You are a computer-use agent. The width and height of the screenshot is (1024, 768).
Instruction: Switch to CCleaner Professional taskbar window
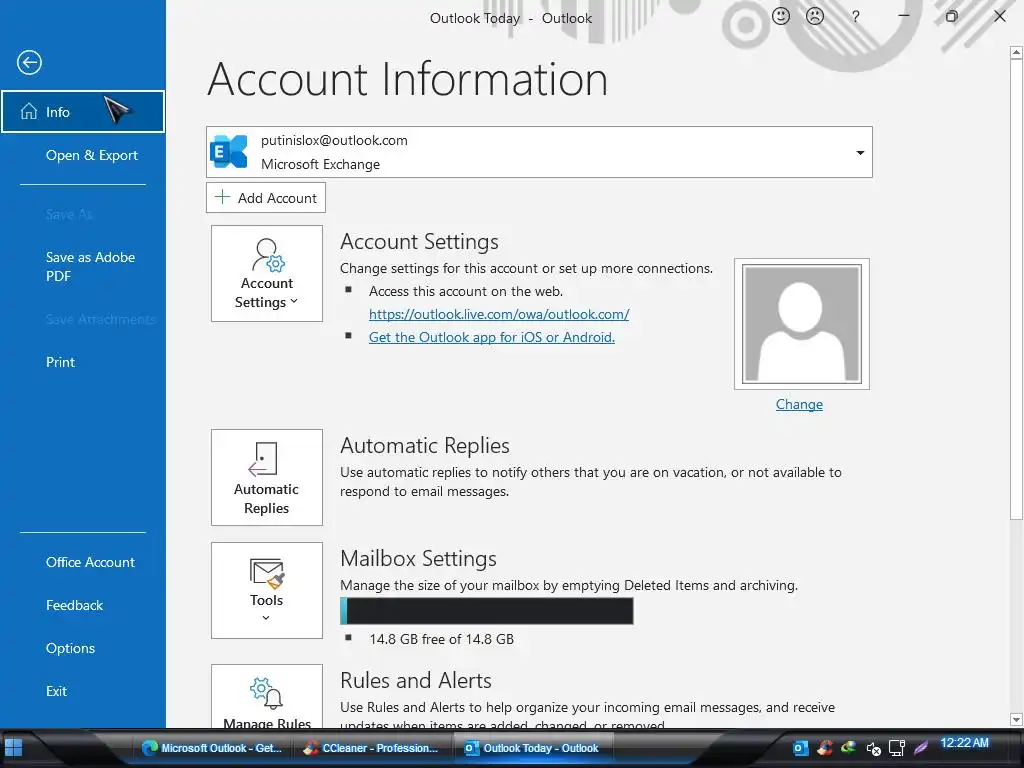371,748
